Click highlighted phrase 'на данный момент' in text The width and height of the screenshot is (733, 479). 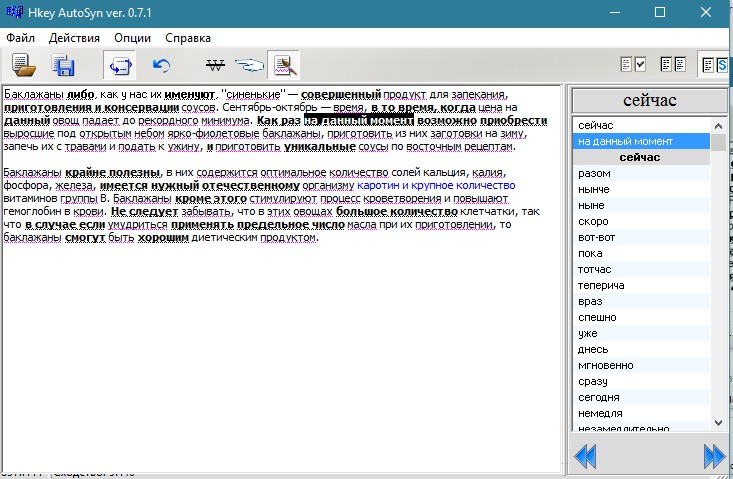(359, 121)
